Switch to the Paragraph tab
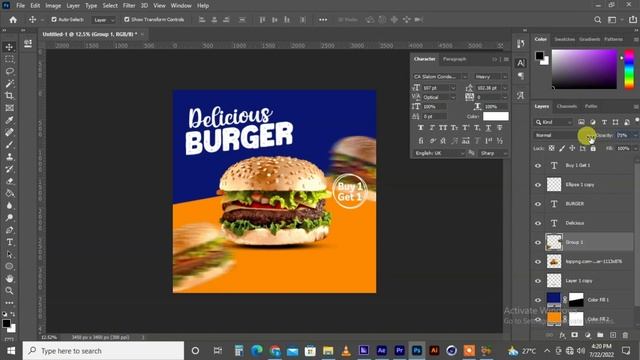The image size is (640, 360). coord(454,59)
